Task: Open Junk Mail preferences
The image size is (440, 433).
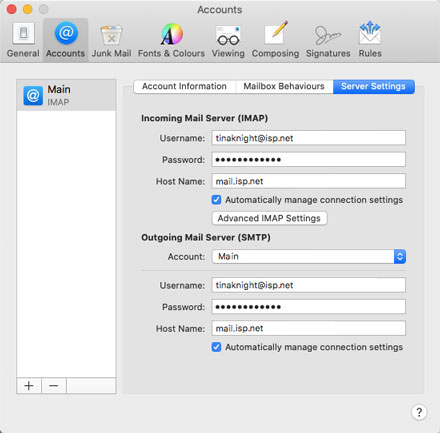Action: 111,40
